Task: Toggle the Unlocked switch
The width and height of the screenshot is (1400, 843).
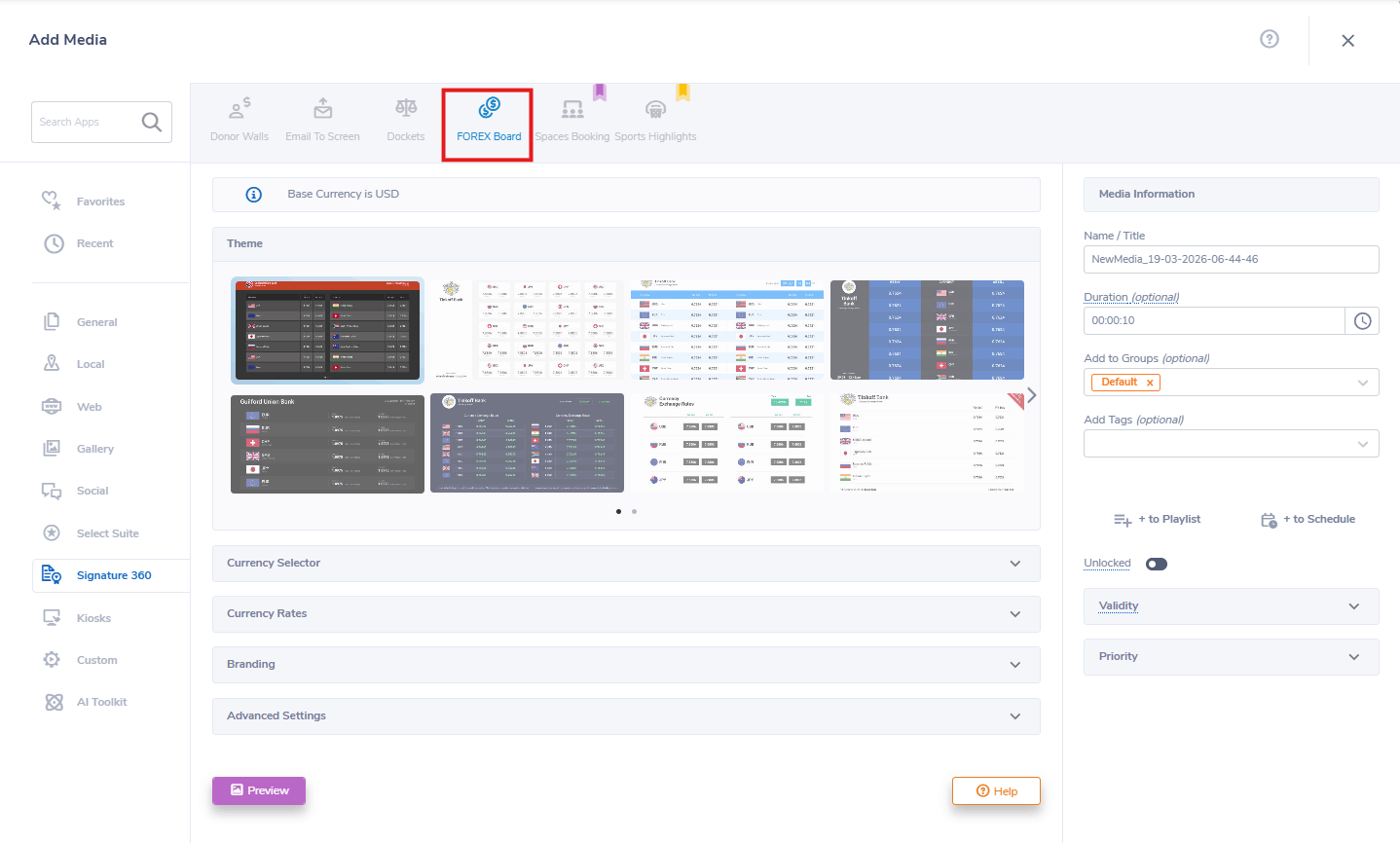Action: (1157, 565)
